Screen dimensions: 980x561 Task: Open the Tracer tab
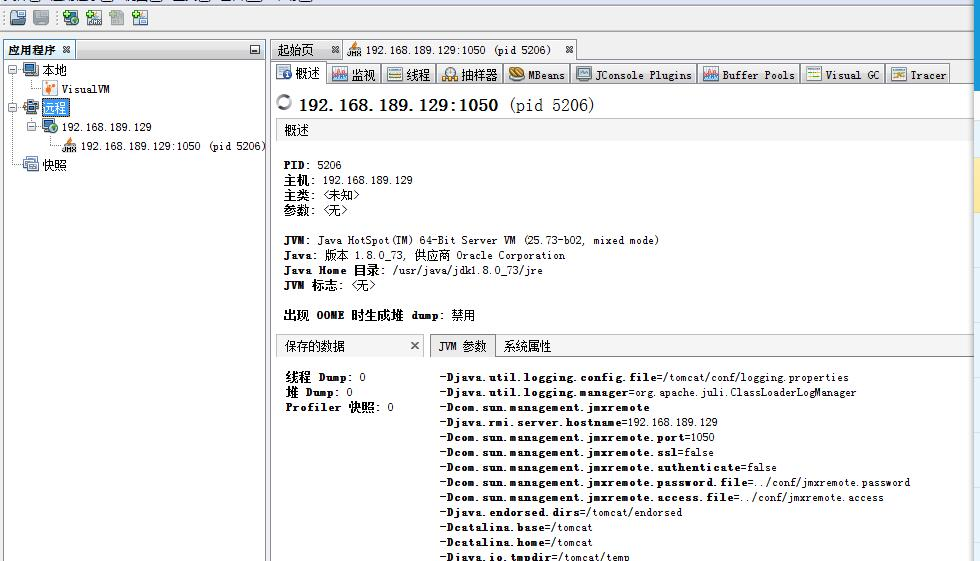tap(918, 75)
